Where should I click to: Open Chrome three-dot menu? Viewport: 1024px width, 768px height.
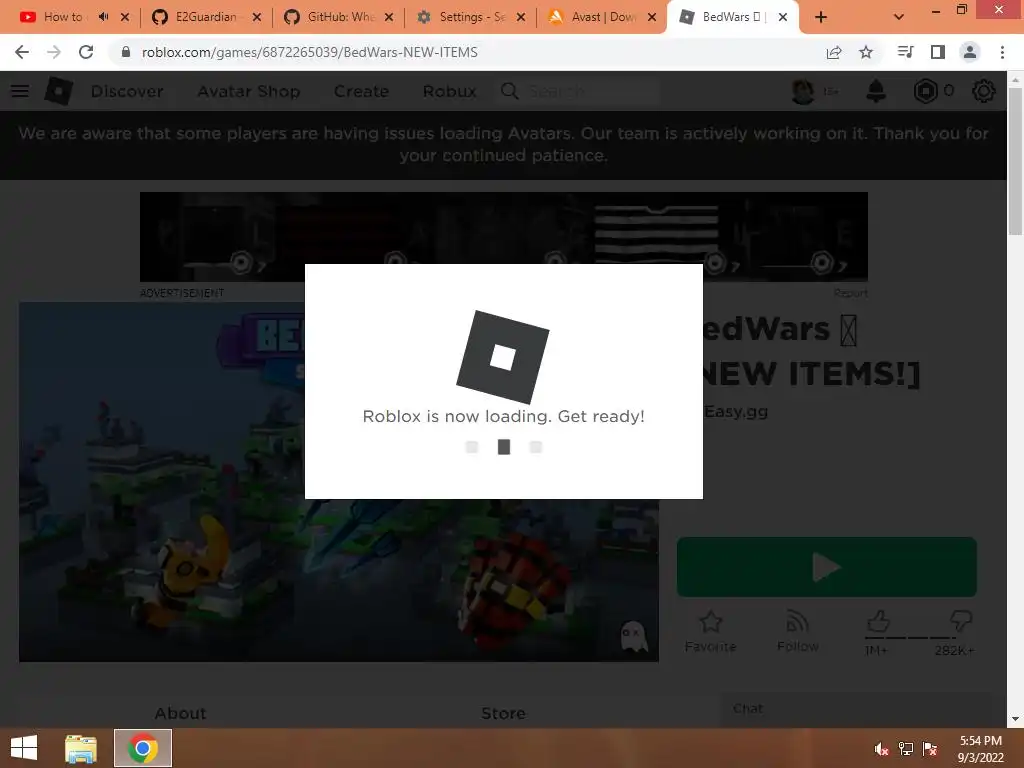[x=1002, y=52]
